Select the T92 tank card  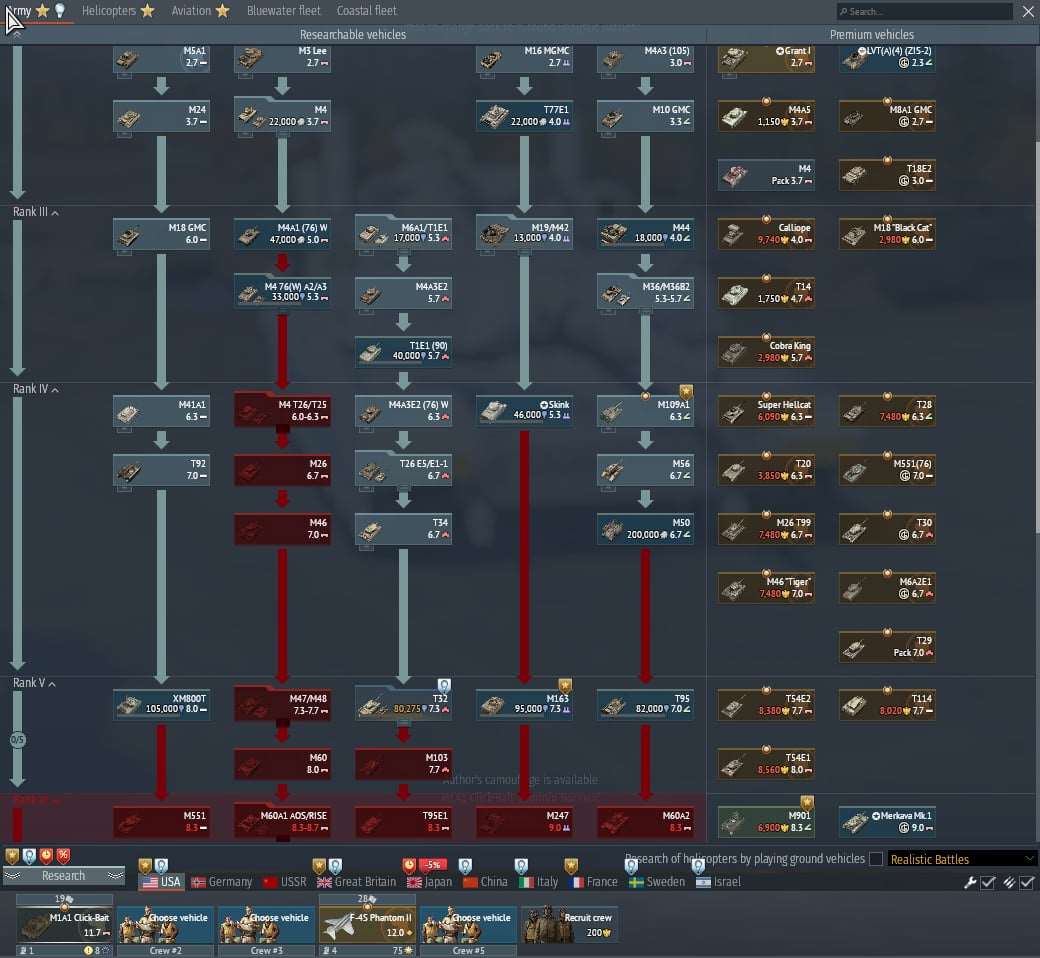(x=161, y=470)
